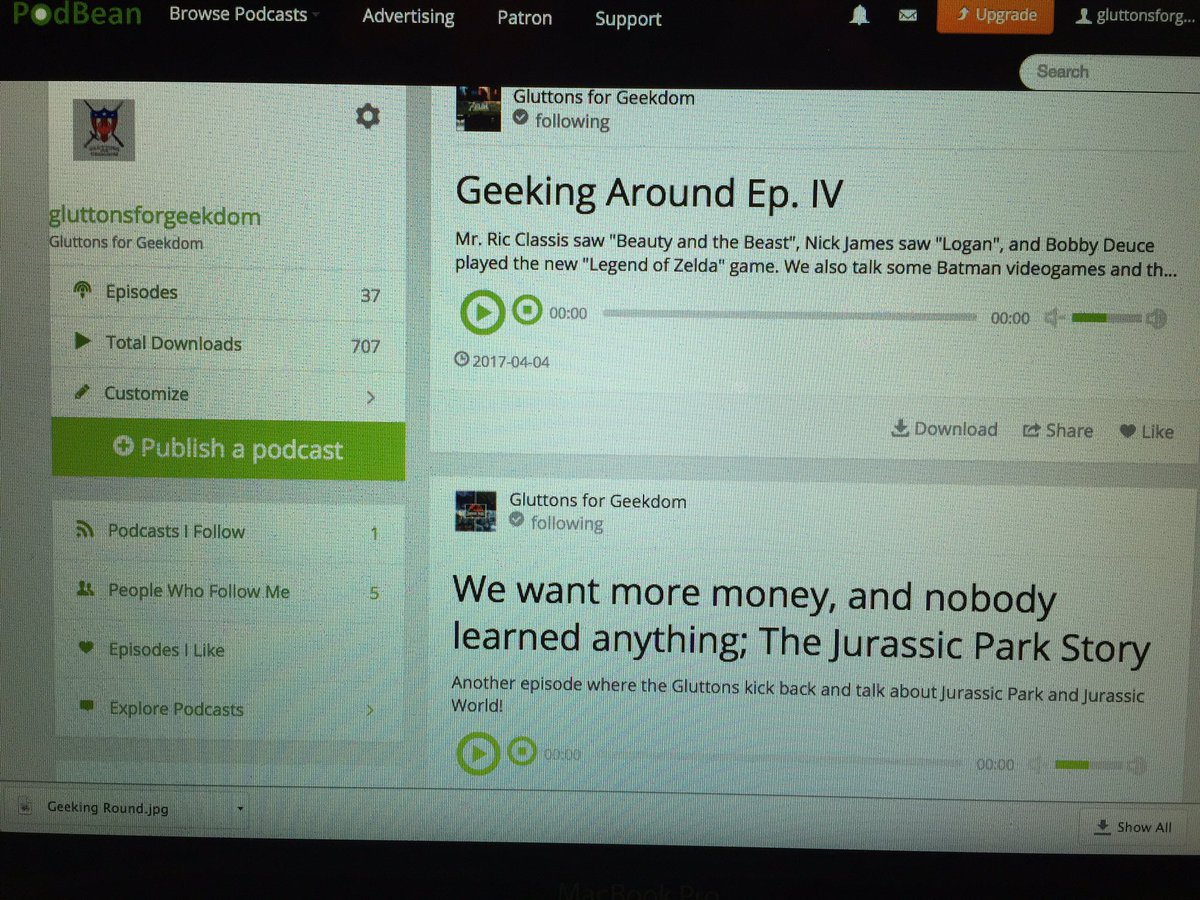Open the gluttonsforg... account menu
The width and height of the screenshot is (1200, 900).
pos(1136,16)
